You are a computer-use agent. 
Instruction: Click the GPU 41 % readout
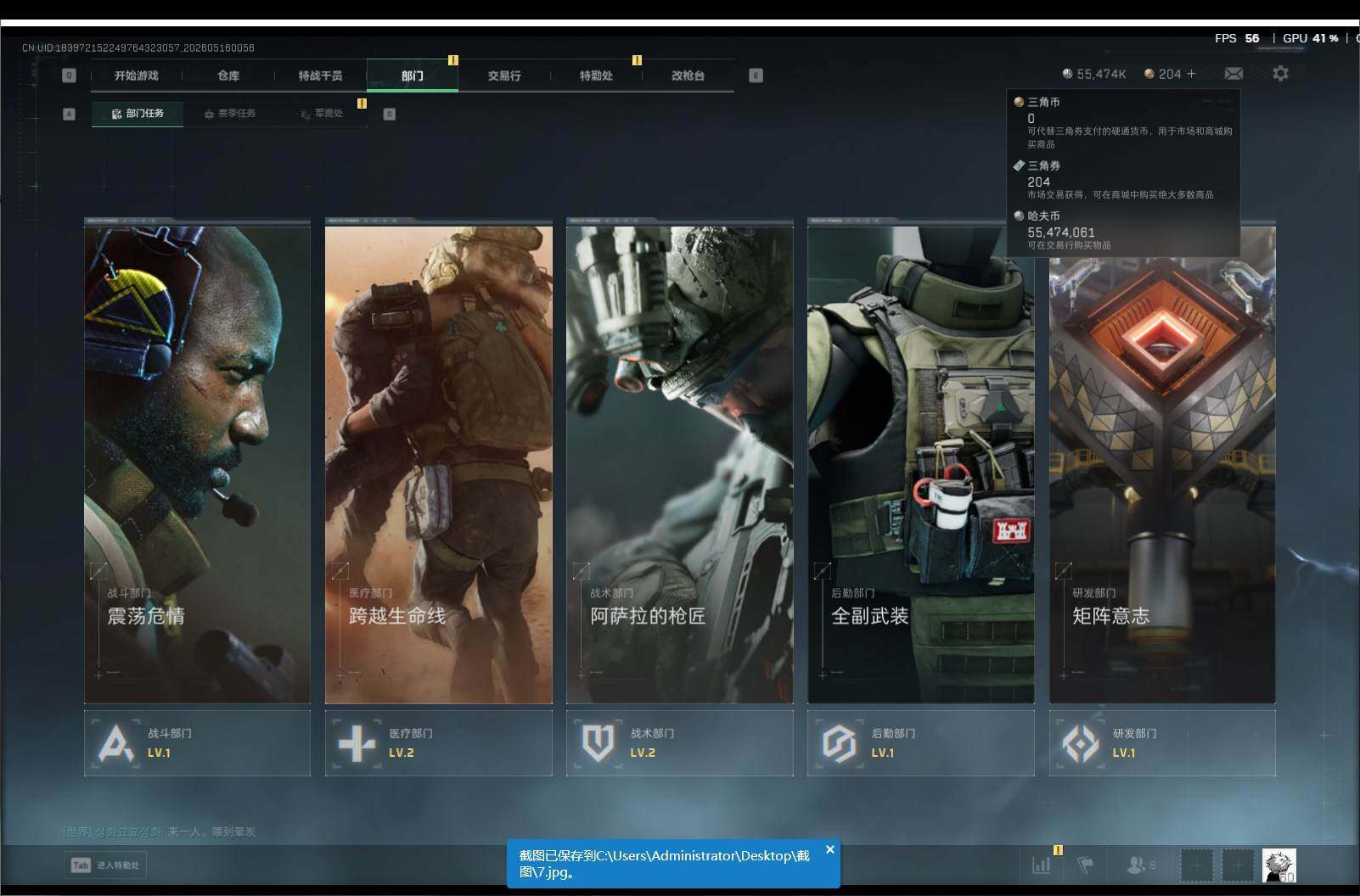coord(1311,38)
